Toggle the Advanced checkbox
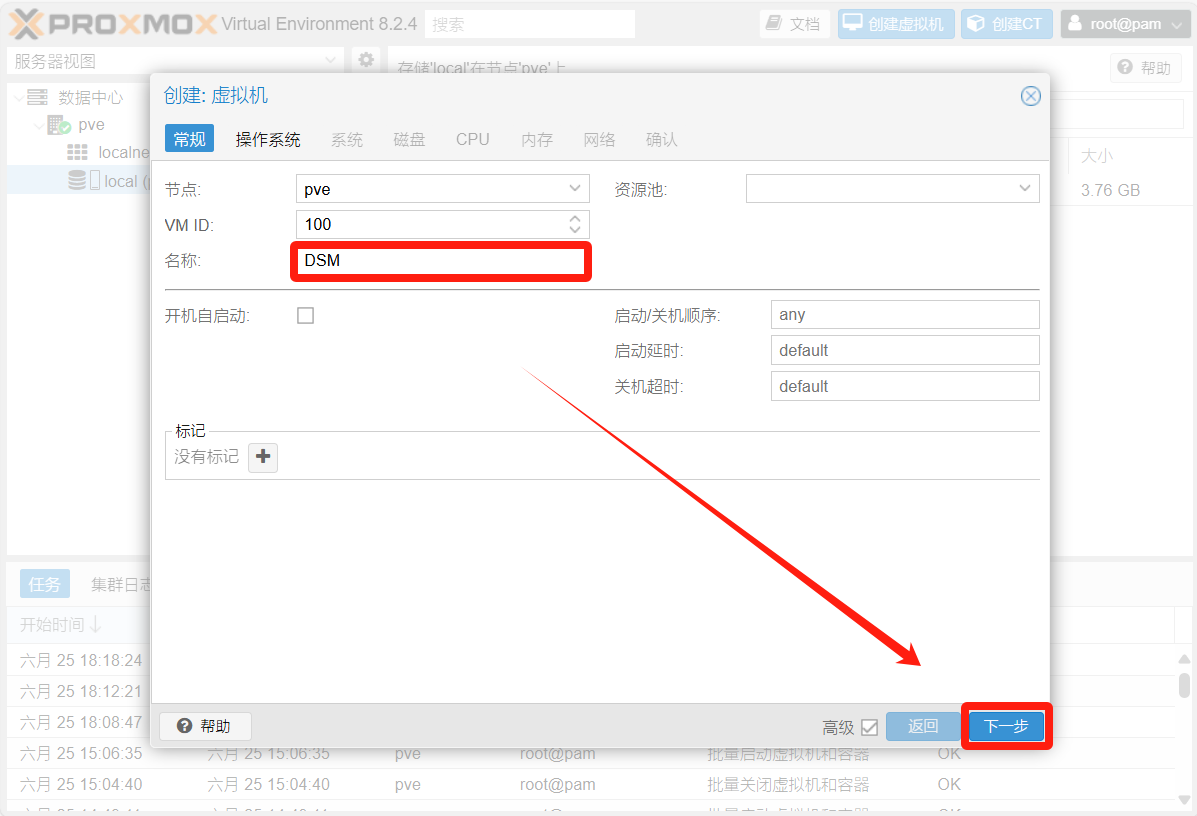The height and width of the screenshot is (816, 1197). (x=869, y=727)
